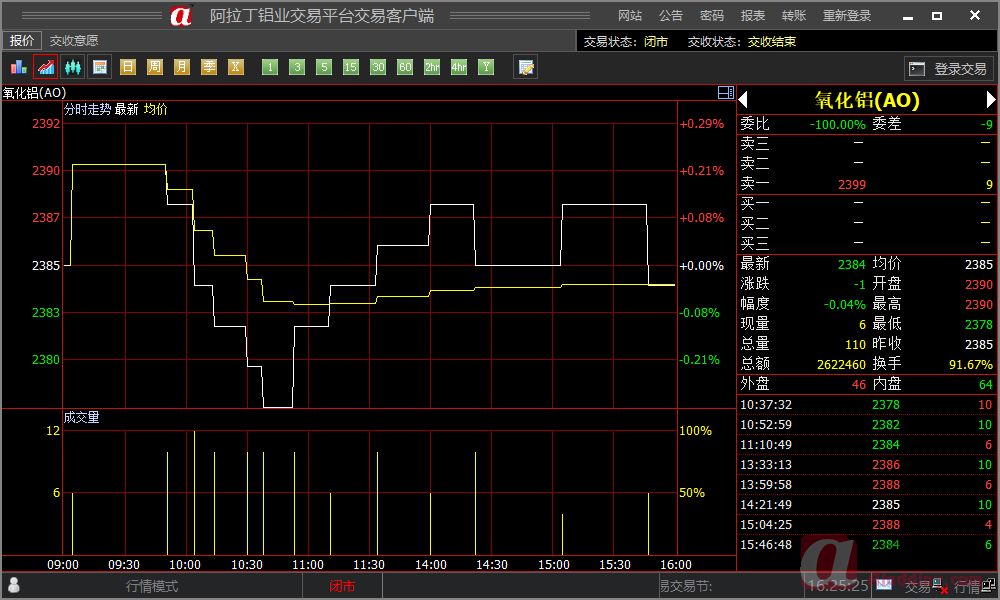Toggle the chart panel layout icon
The height and width of the screenshot is (600, 1000).
click(x=726, y=92)
